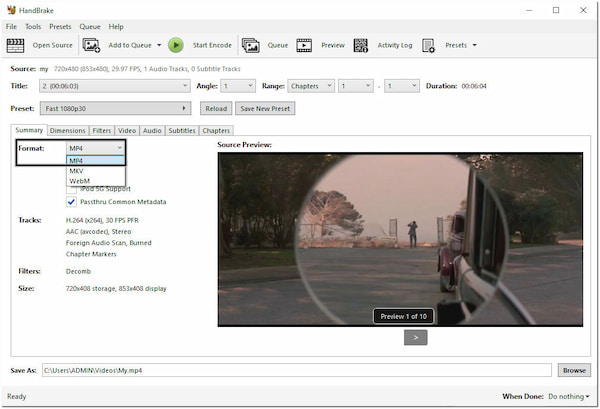Viewport: 600px width, 409px height.
Task: Click the Decomb filter text
Action: click(x=78, y=272)
